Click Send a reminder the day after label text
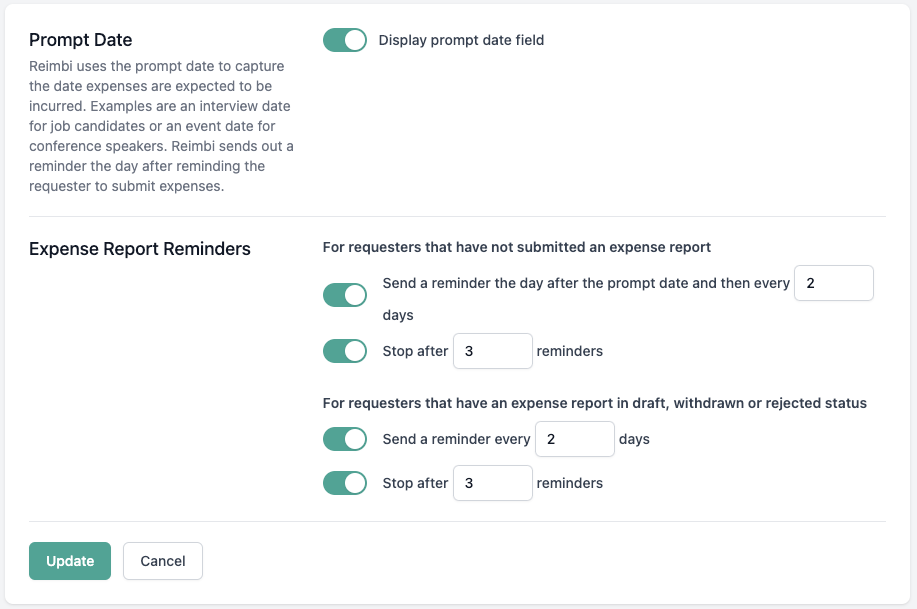The height and width of the screenshot is (609, 917). (x=586, y=283)
